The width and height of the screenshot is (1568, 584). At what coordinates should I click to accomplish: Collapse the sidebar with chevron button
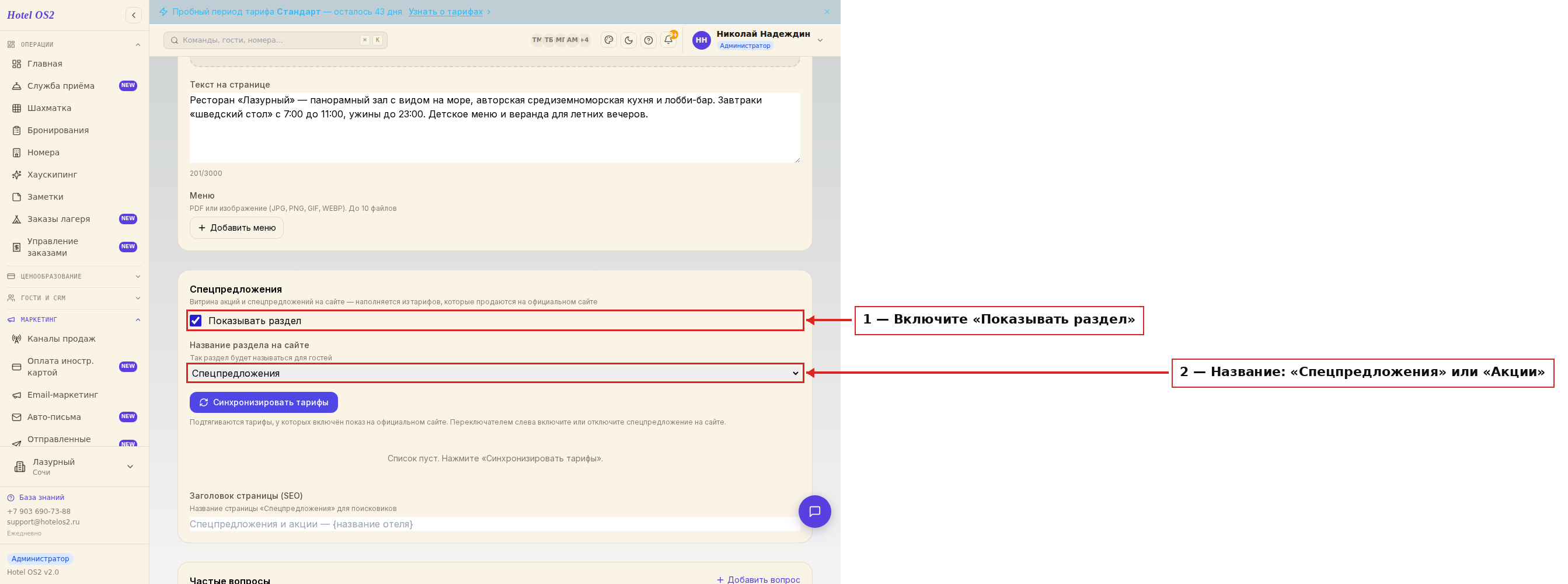point(133,15)
